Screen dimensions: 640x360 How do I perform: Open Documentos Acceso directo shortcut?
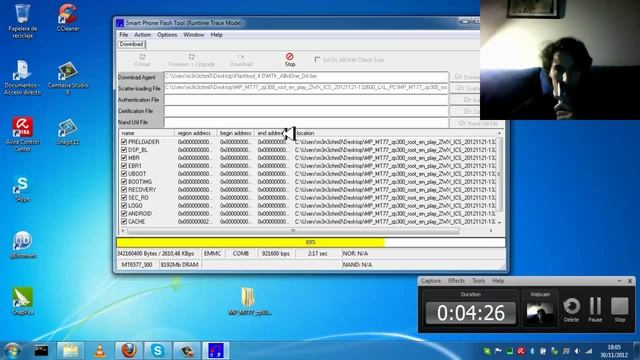(22, 77)
